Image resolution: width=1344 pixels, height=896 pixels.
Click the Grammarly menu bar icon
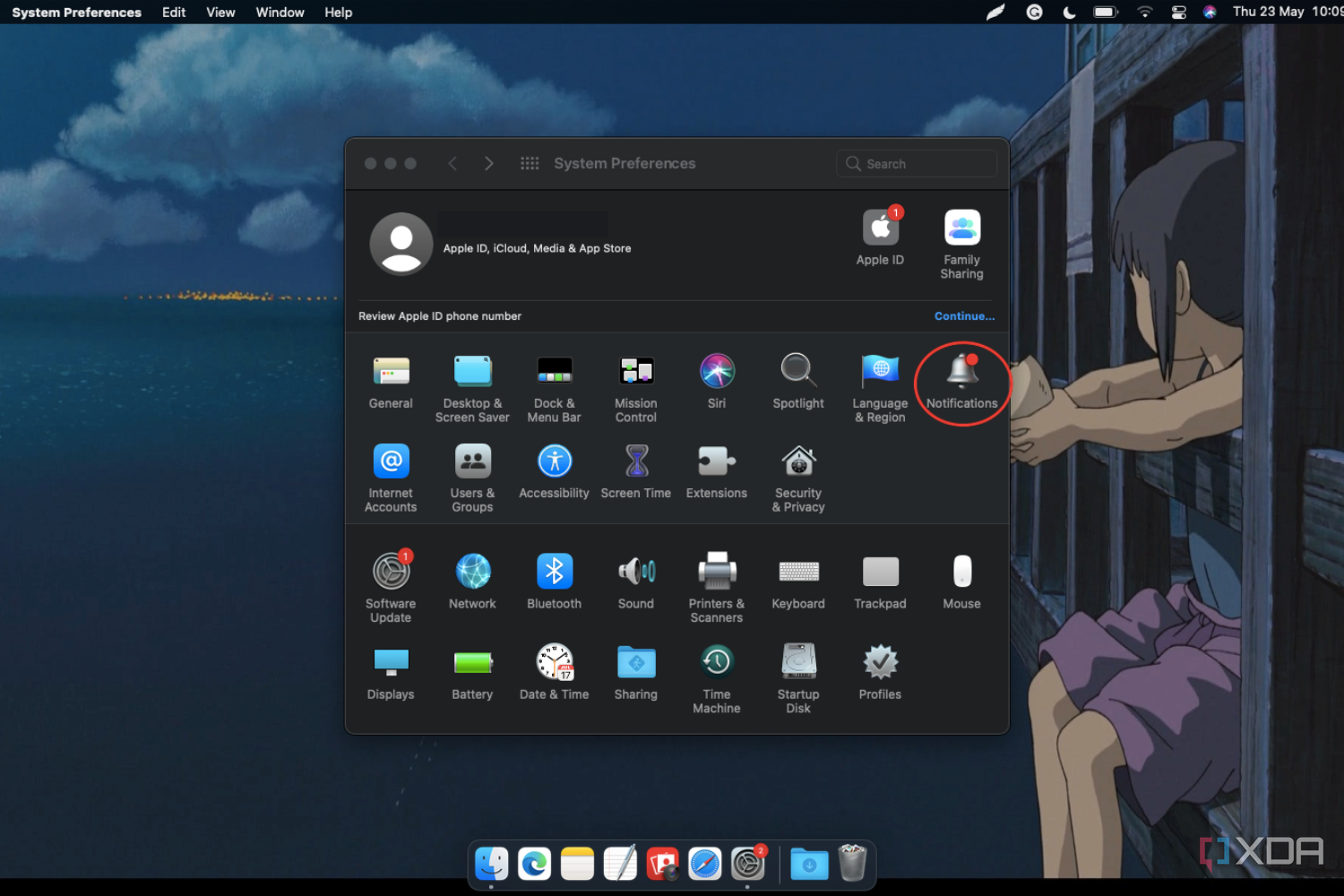[x=1034, y=13]
